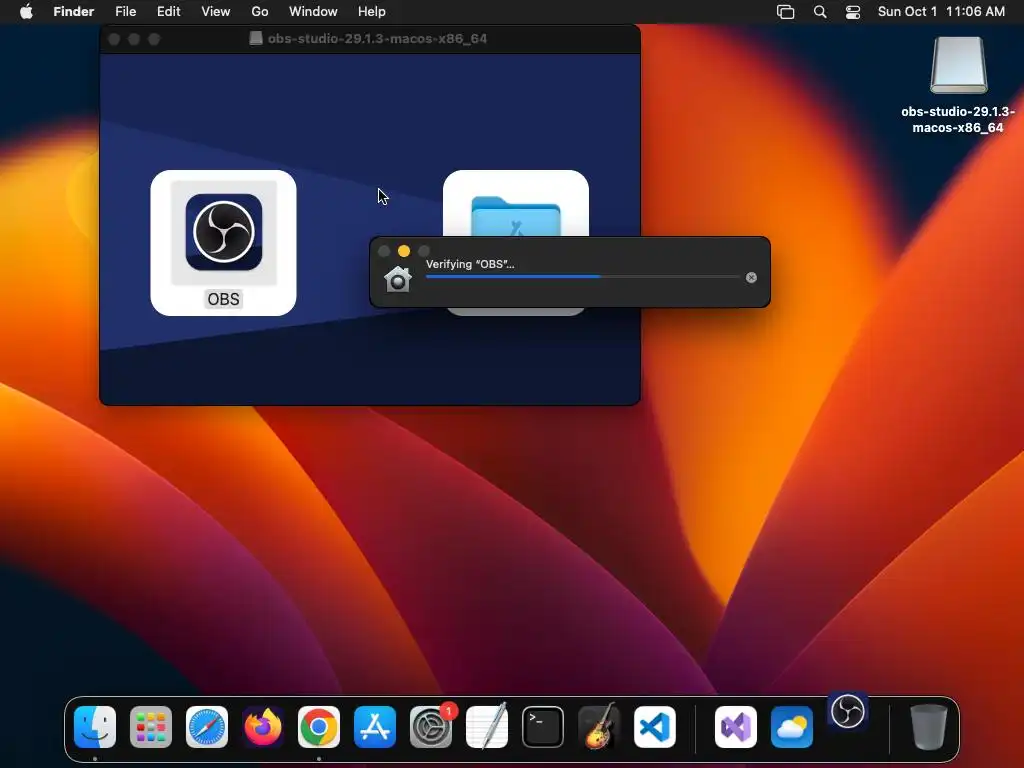Open the Edit menu
The height and width of the screenshot is (768, 1024).
pyautogui.click(x=168, y=12)
